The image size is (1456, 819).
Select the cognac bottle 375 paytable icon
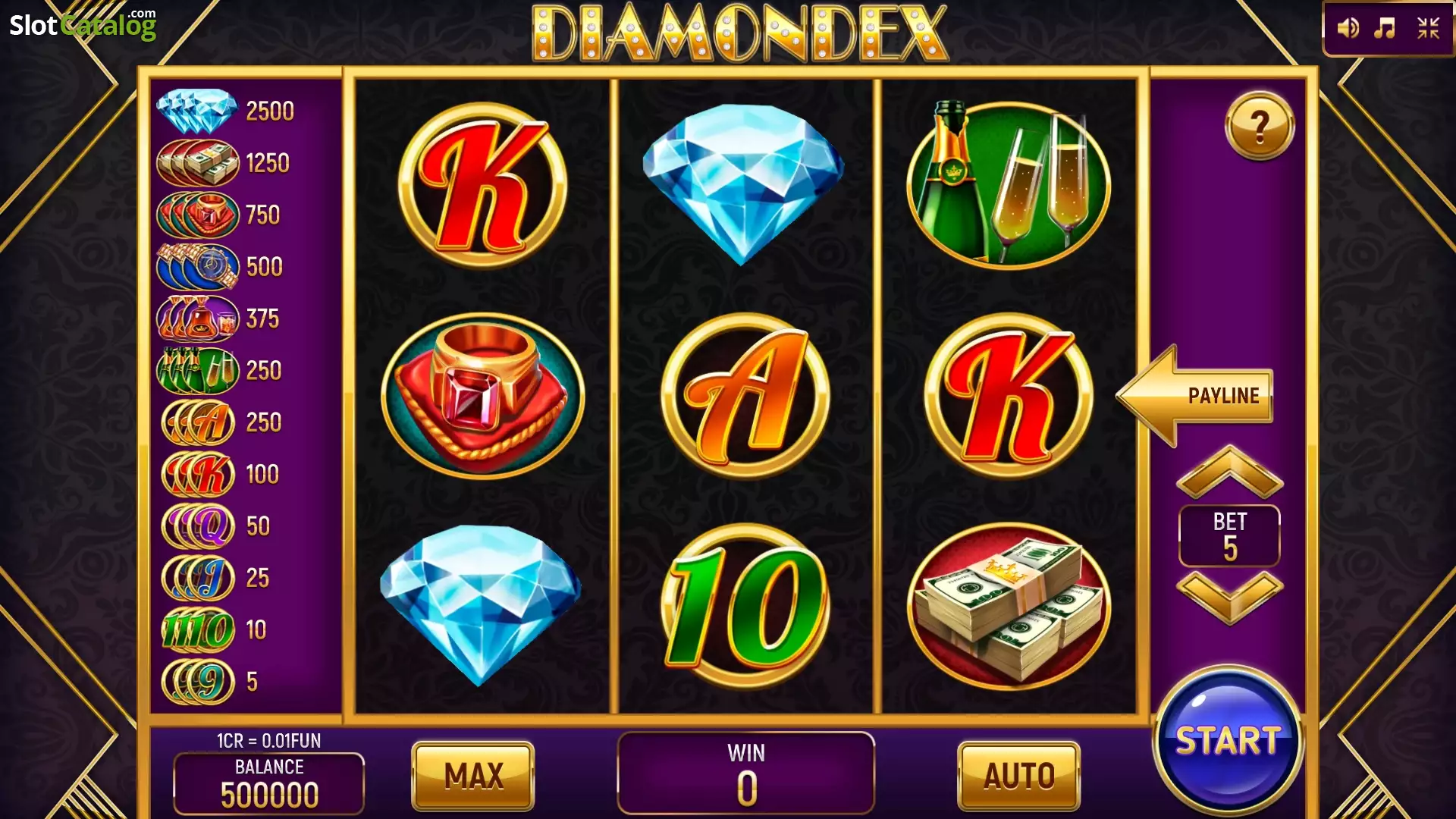pos(197,318)
